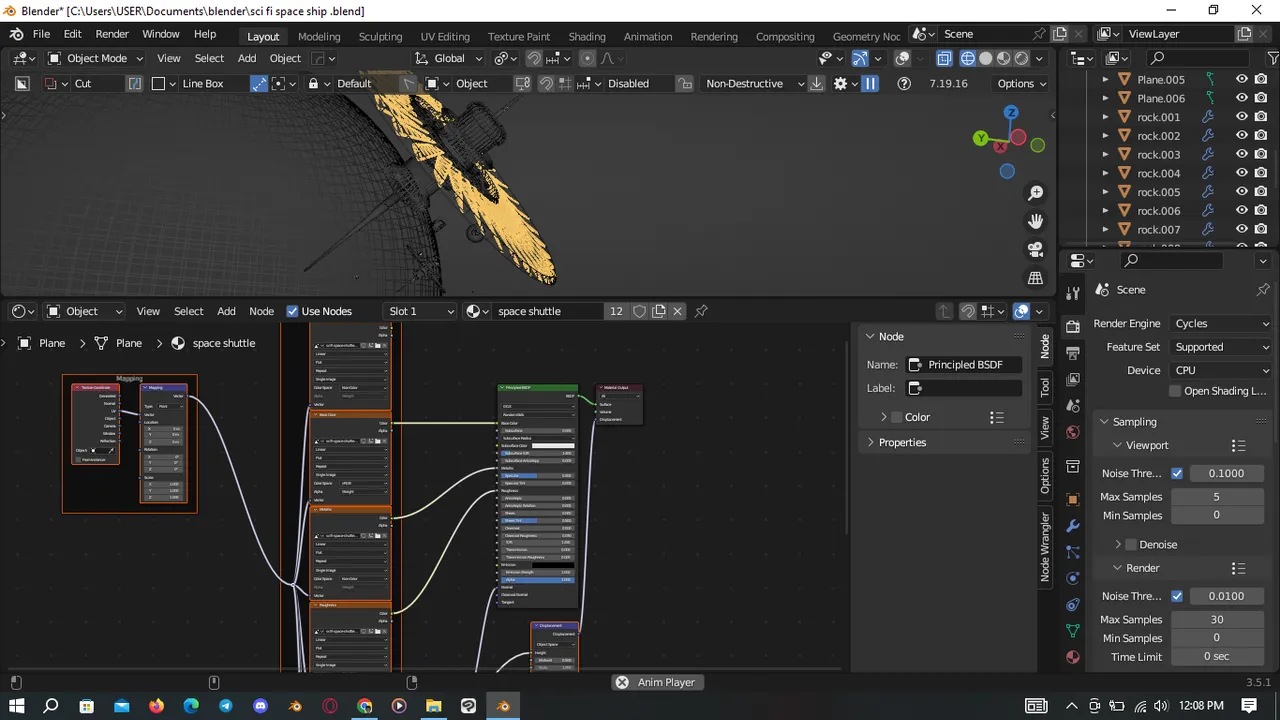
Task: Hide rock.003 in viewport with eye icon
Action: 1242,154
